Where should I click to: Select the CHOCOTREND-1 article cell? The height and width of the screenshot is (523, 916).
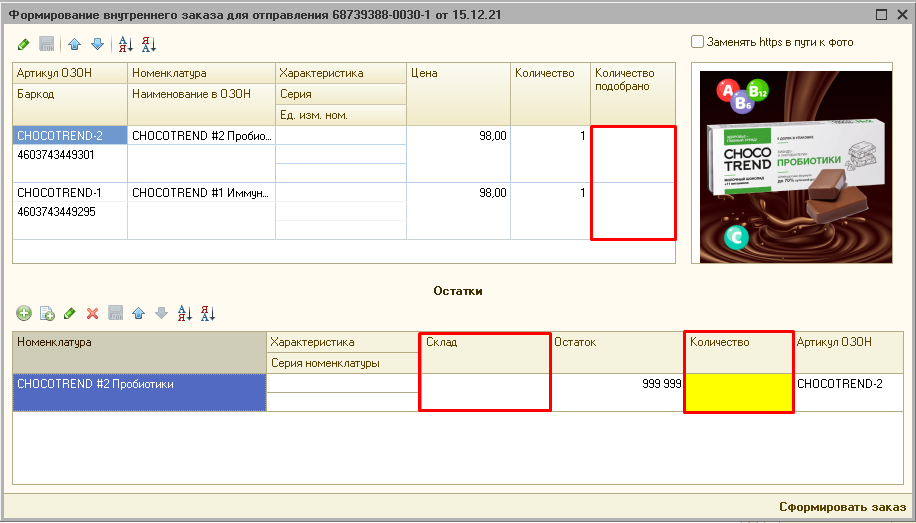[70, 192]
